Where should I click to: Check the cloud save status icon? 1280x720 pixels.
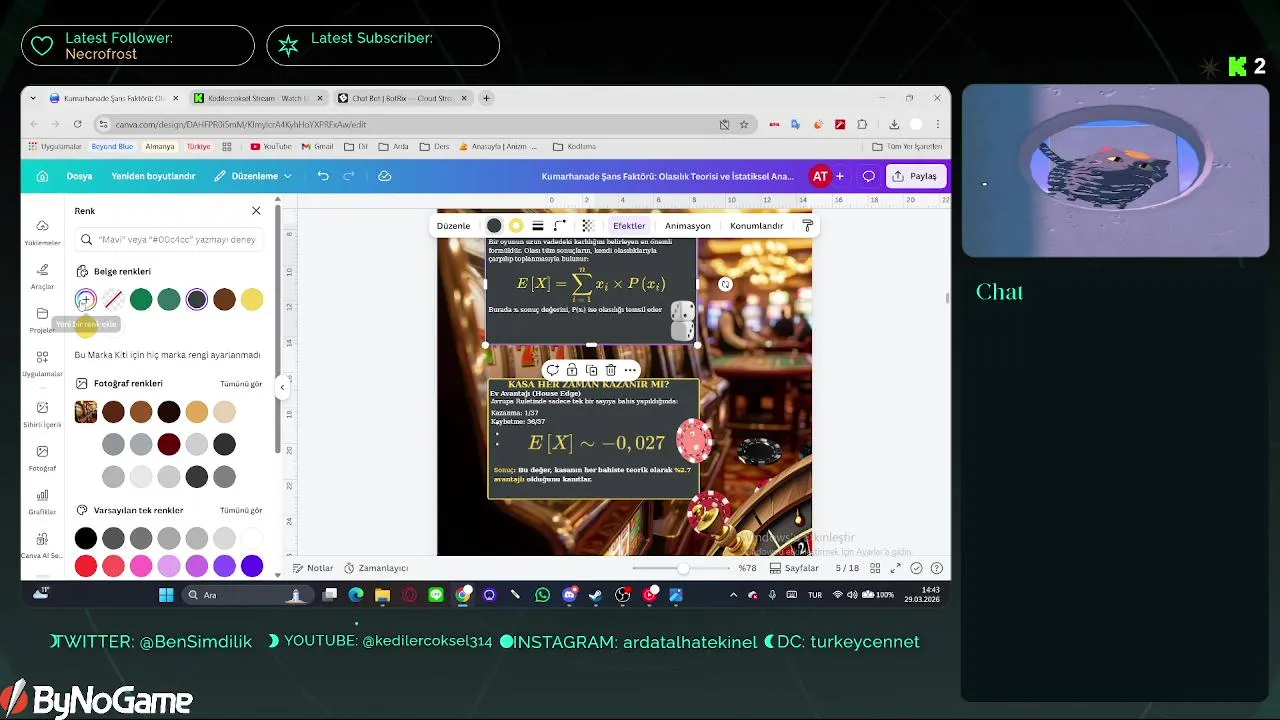(x=384, y=176)
